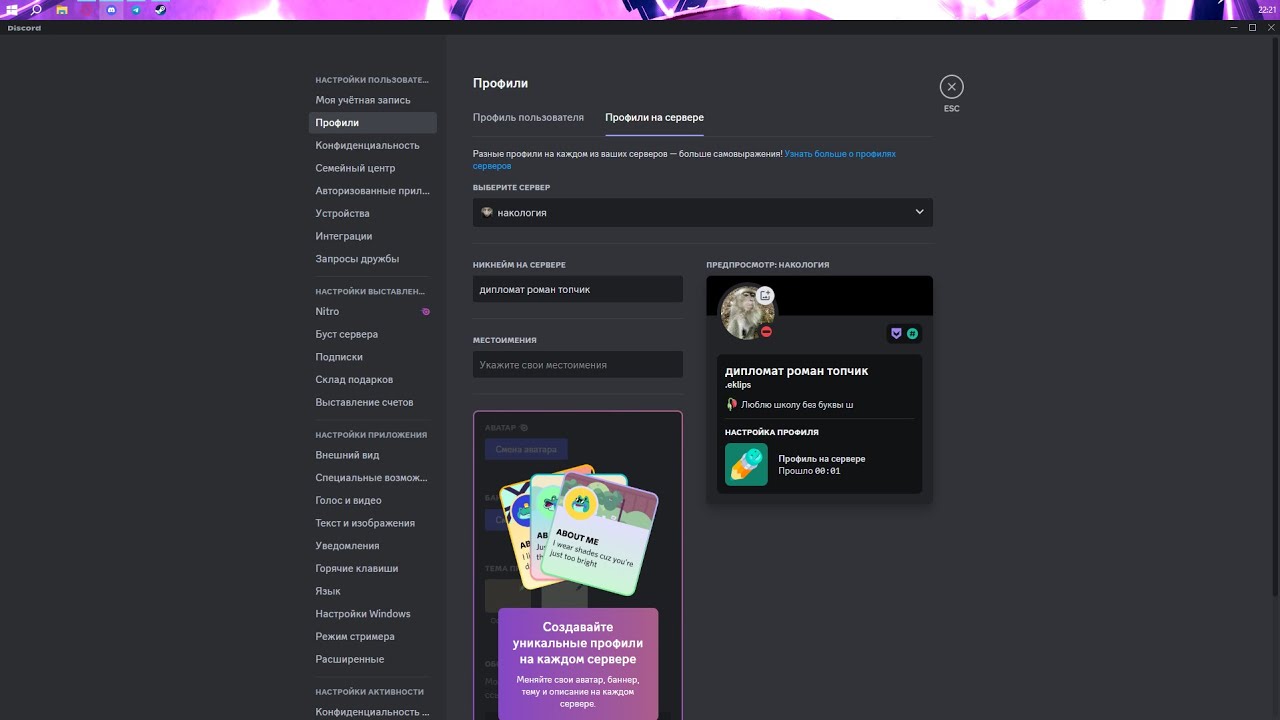Open the Склад подарков page
This screenshot has height=720, width=1280.
(372, 380)
